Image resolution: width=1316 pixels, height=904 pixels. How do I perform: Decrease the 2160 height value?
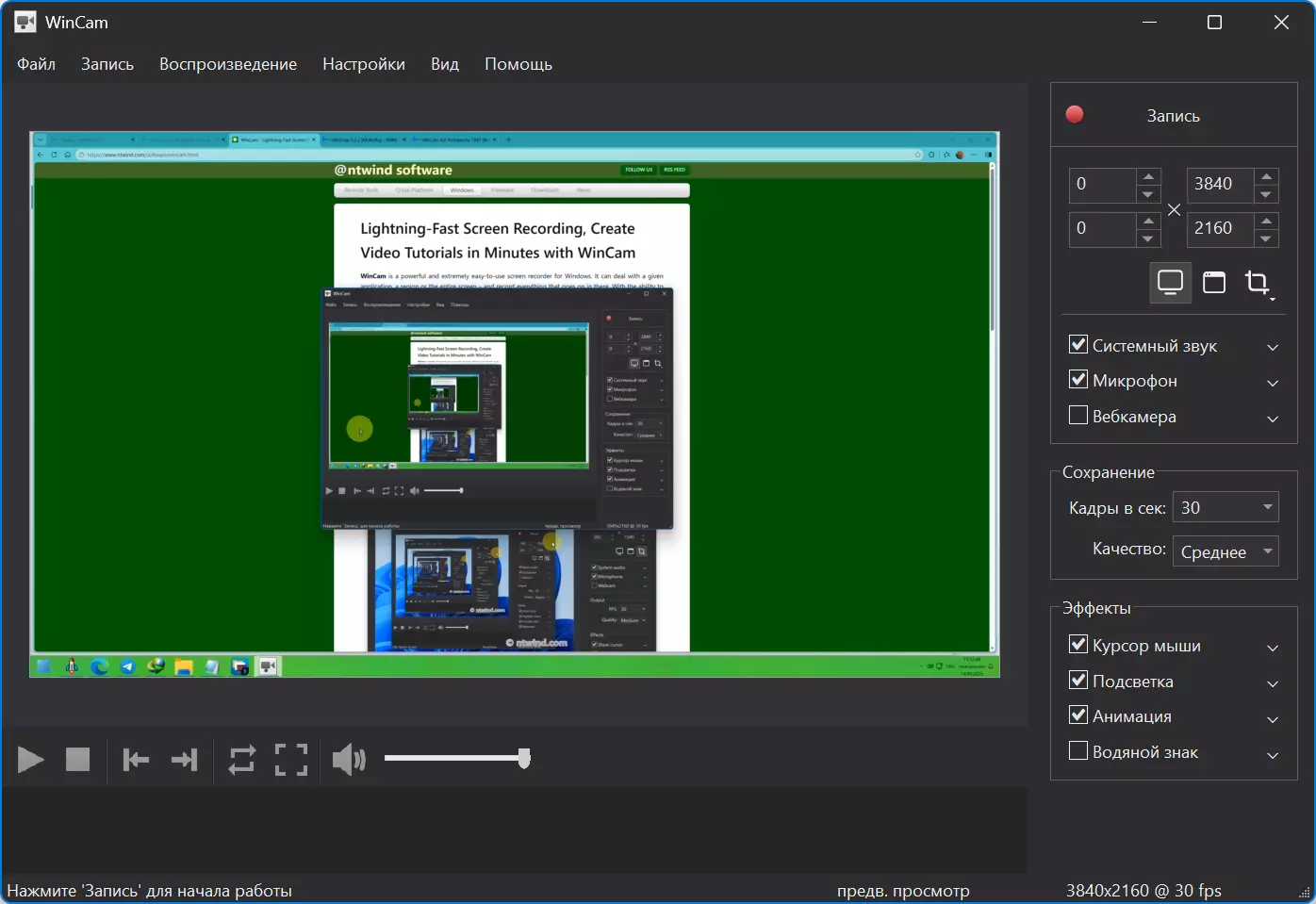pos(1267,238)
